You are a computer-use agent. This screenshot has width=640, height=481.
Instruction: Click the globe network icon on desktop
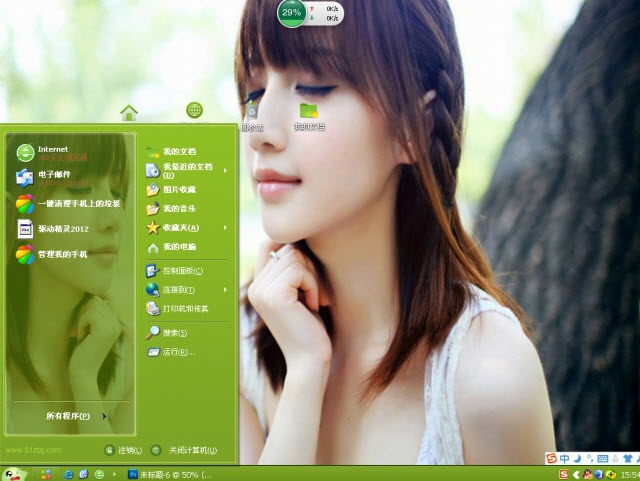[194, 110]
